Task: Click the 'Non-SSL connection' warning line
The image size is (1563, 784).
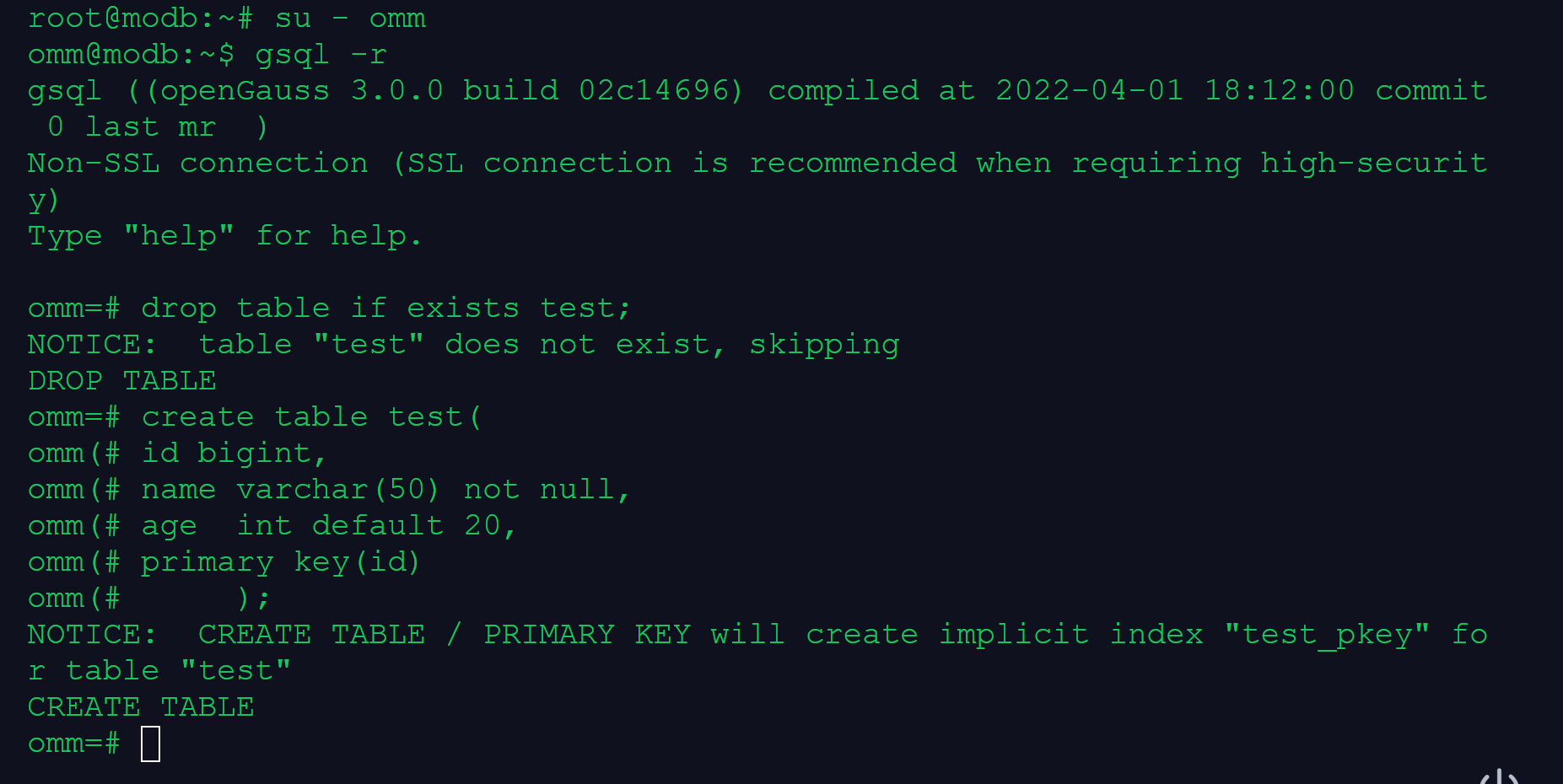Action: coord(197,164)
